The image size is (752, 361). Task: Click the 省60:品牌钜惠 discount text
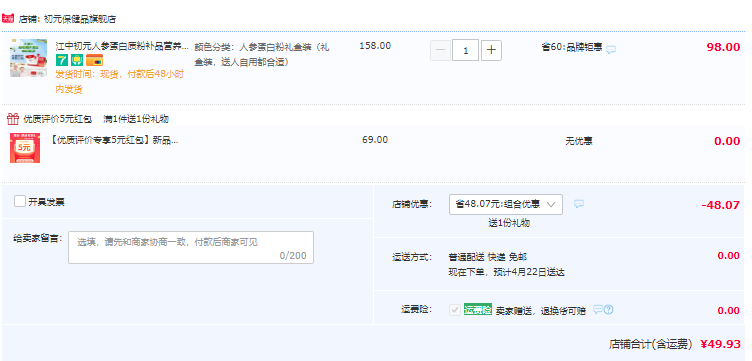(x=572, y=47)
